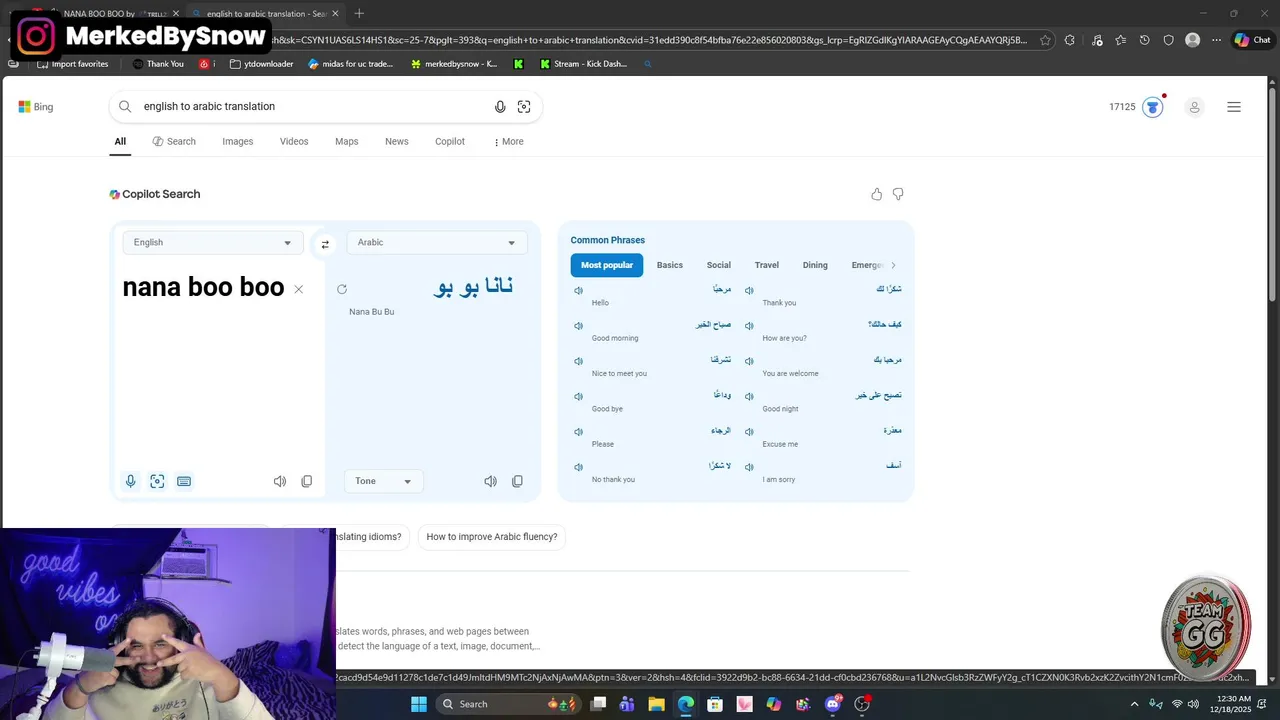Show more Common Phrases categories arrow
Image resolution: width=1280 pixels, height=720 pixels.
[893, 265]
